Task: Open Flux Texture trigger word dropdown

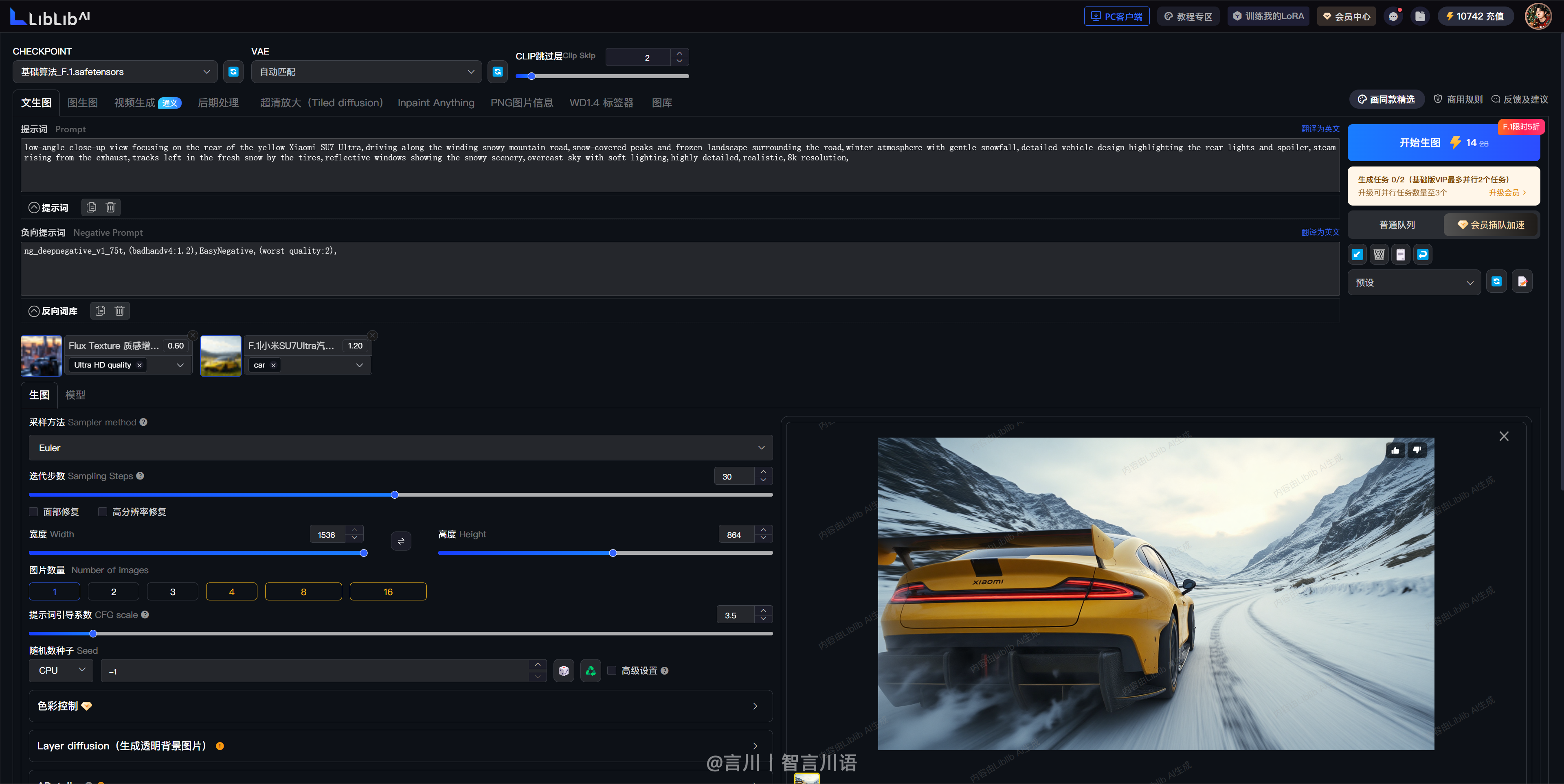Action: click(180, 365)
